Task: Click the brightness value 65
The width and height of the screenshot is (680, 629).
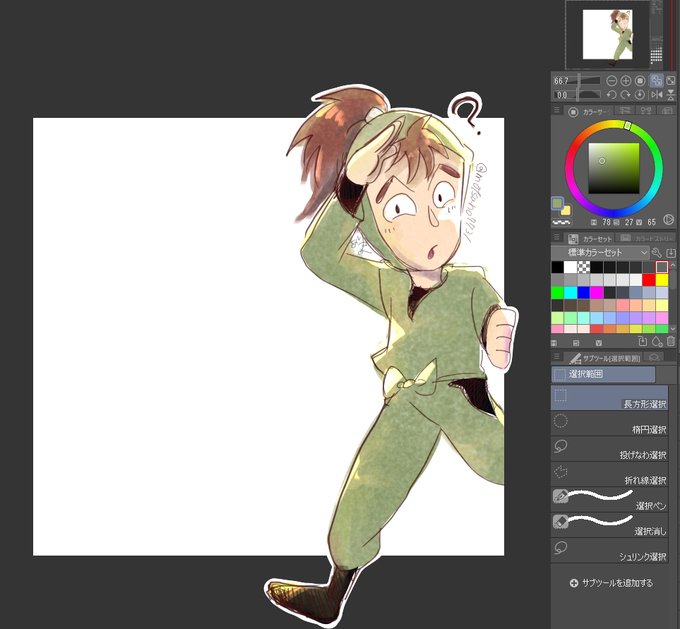Action: click(651, 222)
